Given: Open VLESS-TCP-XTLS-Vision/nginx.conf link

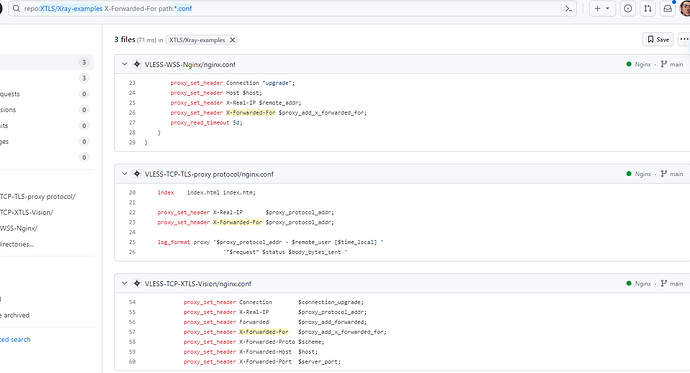Looking at the screenshot, I should click(x=198, y=284).
